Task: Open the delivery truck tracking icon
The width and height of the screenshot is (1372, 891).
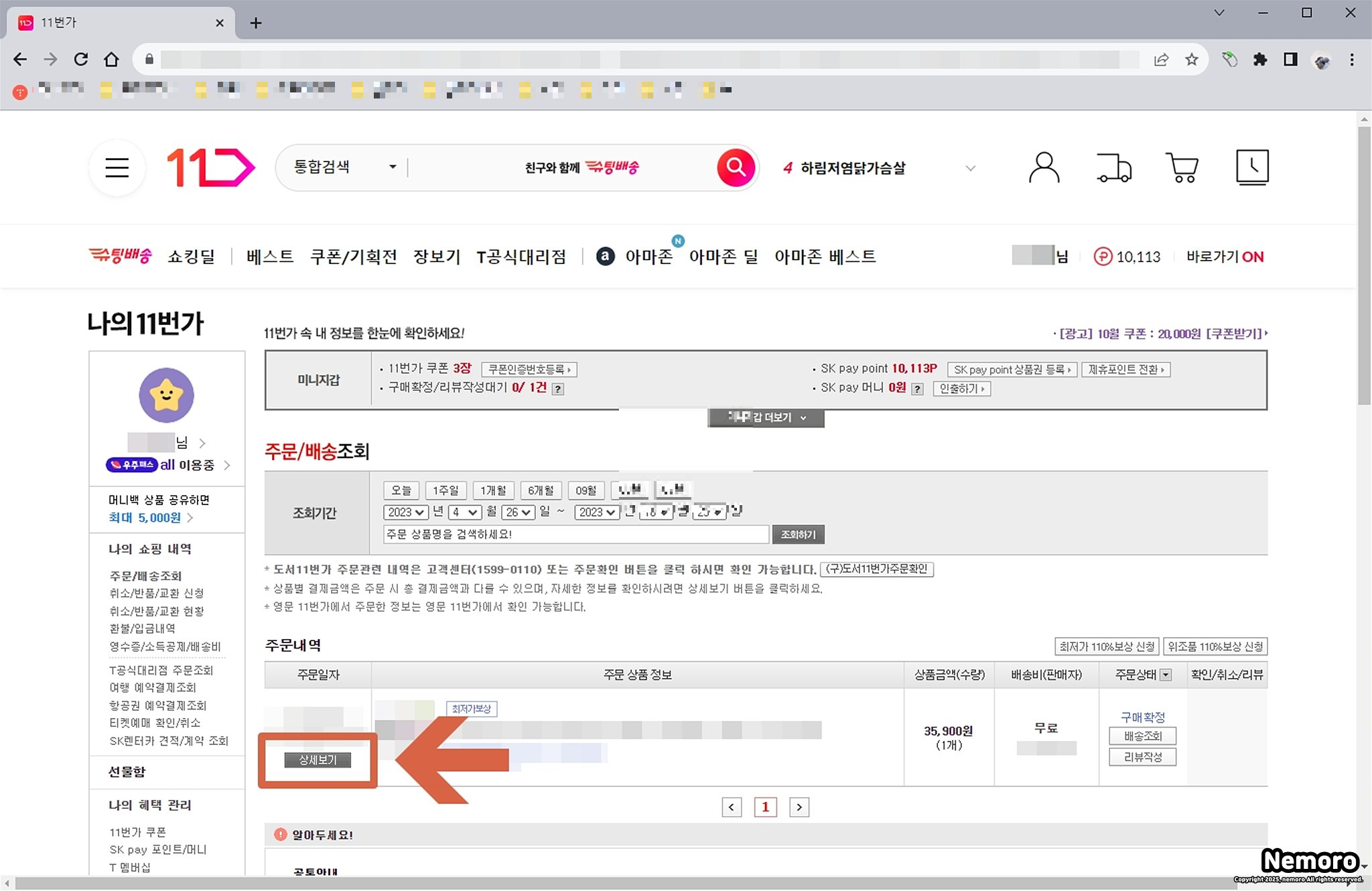Action: pos(1113,167)
